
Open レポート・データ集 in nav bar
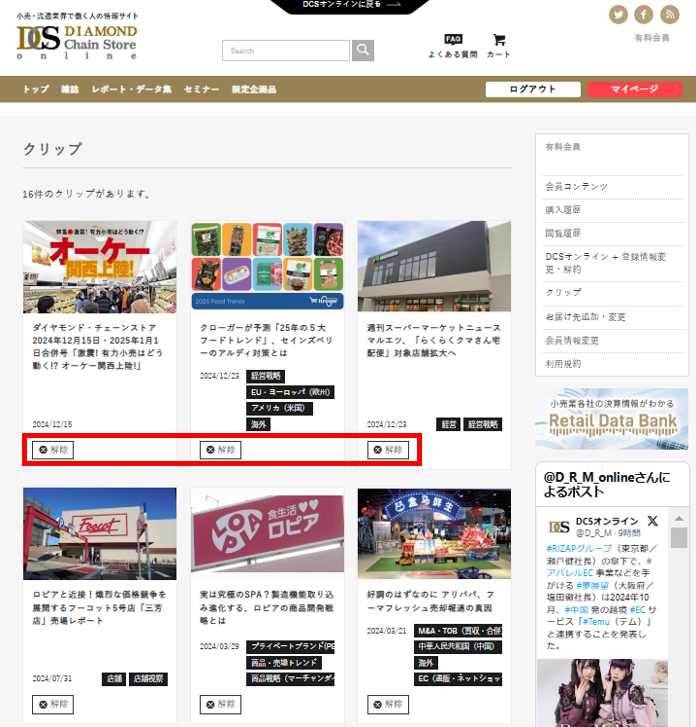click(x=131, y=89)
